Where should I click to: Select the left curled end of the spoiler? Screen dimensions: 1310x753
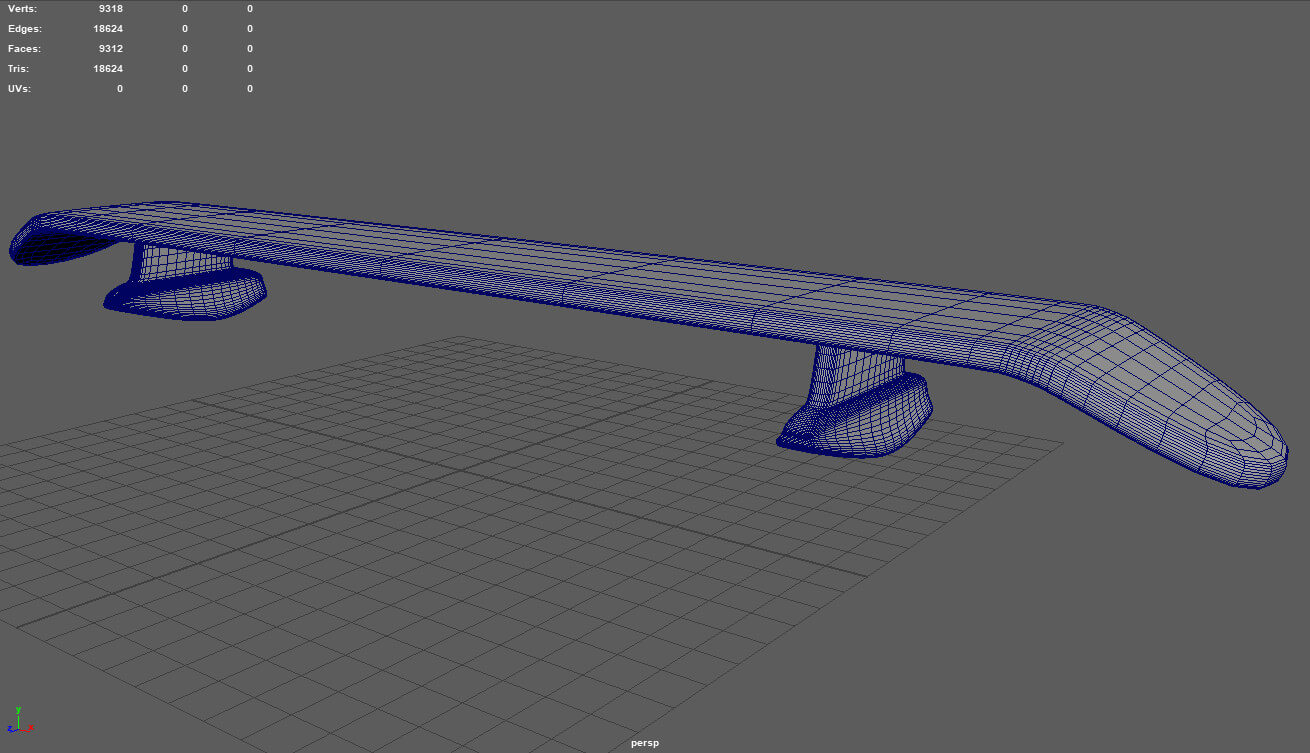(45, 240)
